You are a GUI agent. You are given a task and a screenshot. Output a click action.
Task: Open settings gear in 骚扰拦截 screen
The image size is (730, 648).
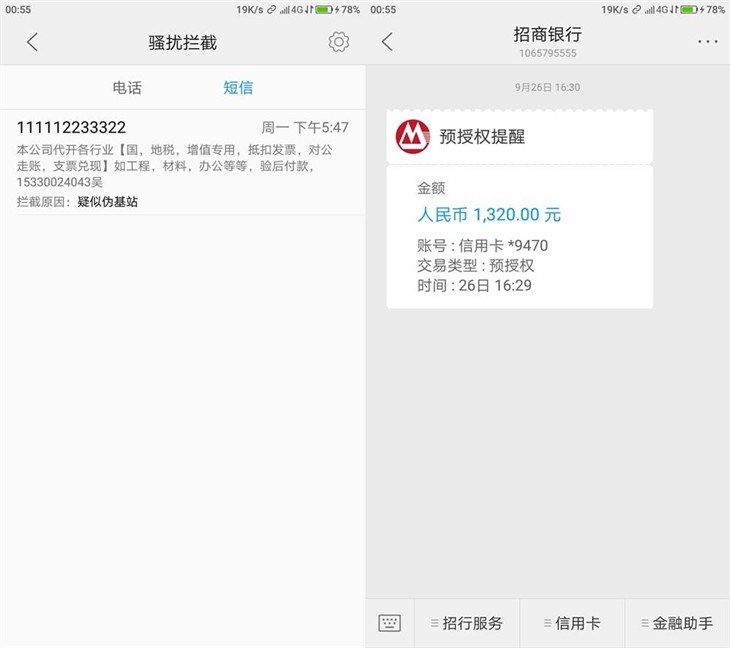pos(338,42)
